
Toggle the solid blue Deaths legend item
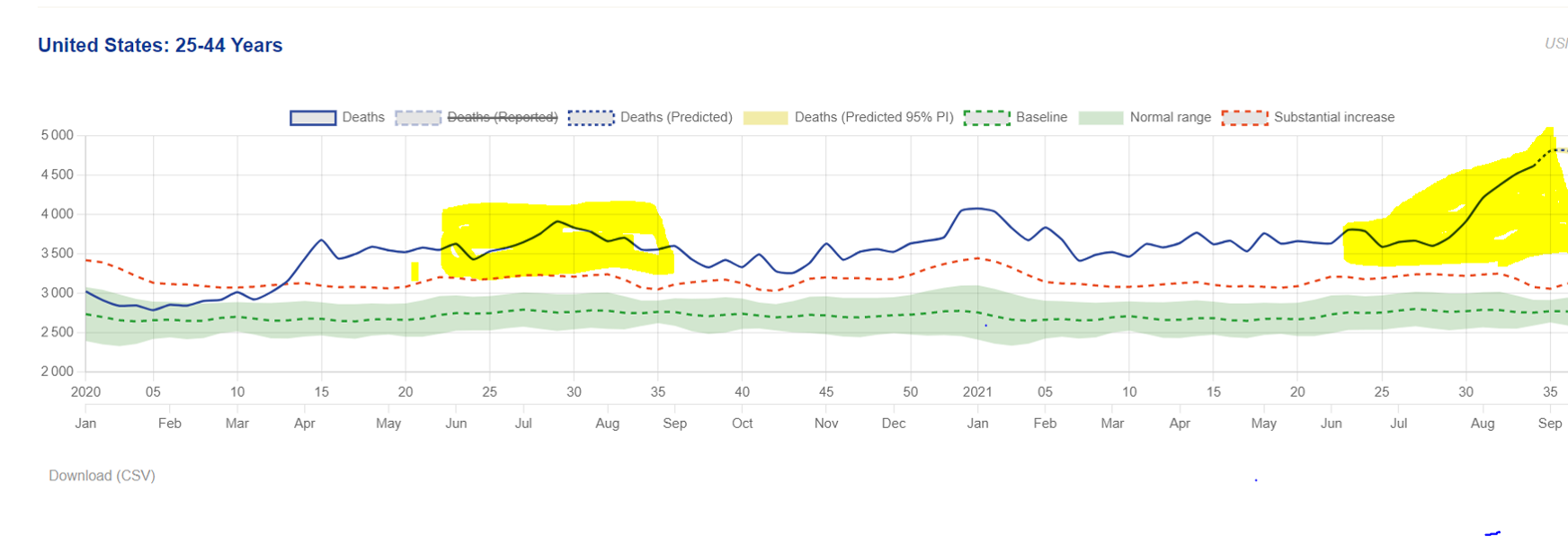pos(337,118)
